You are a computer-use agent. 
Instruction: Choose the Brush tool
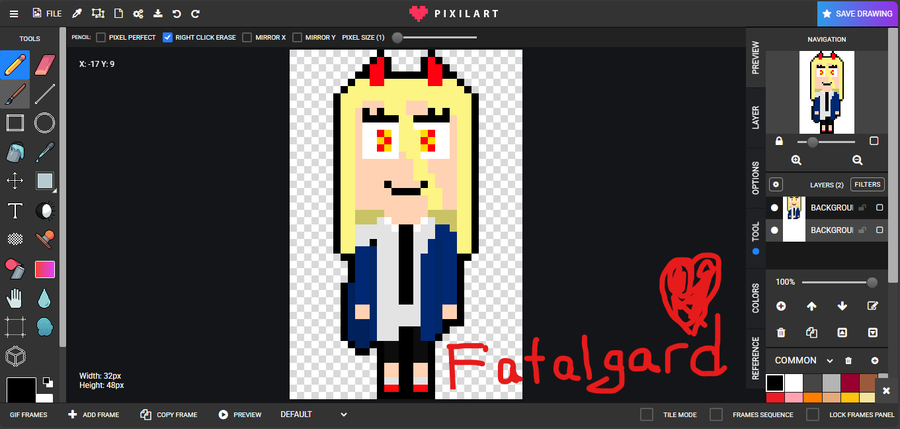[15, 94]
